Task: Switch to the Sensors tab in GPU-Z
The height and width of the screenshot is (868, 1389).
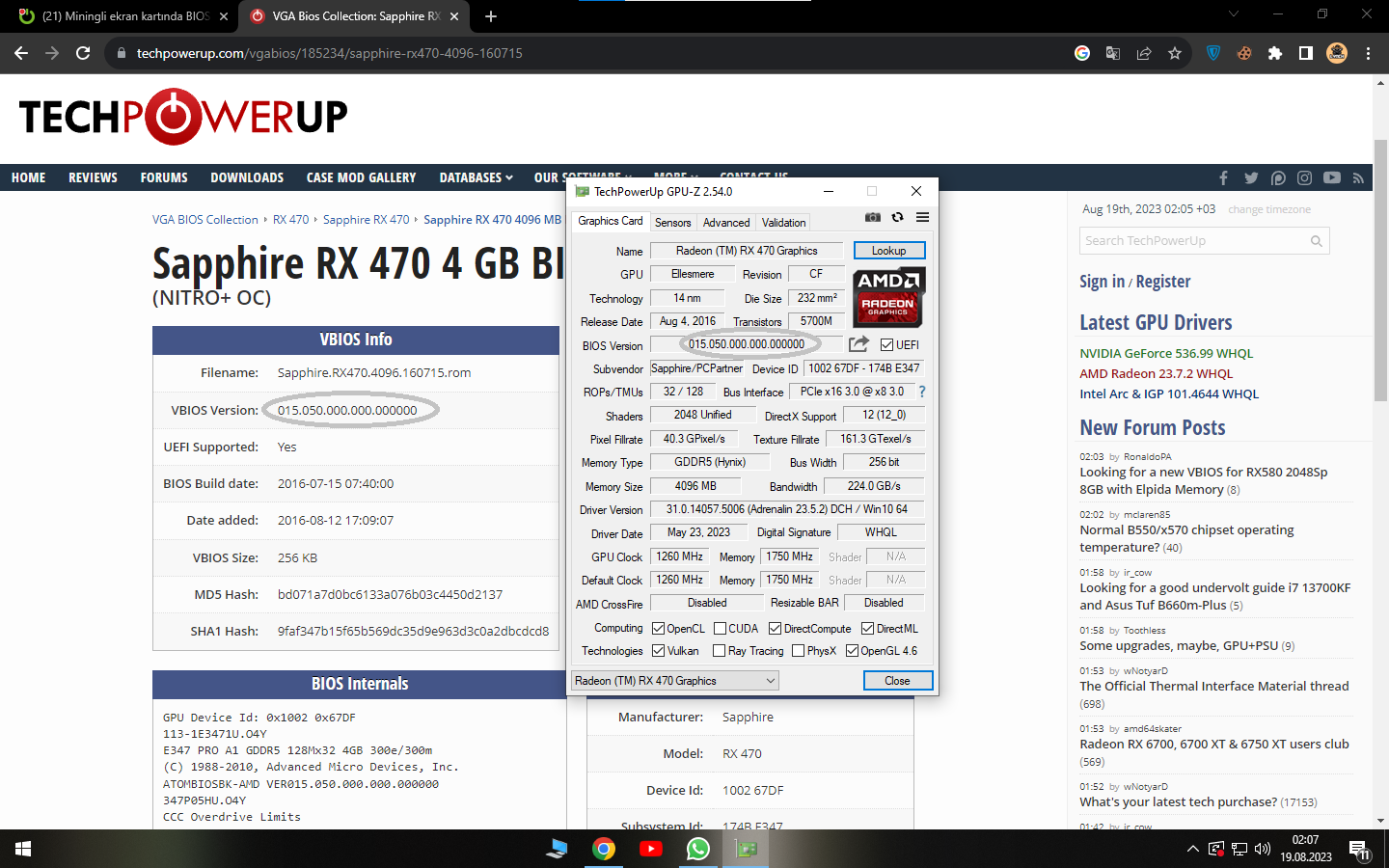Action: pos(672,223)
